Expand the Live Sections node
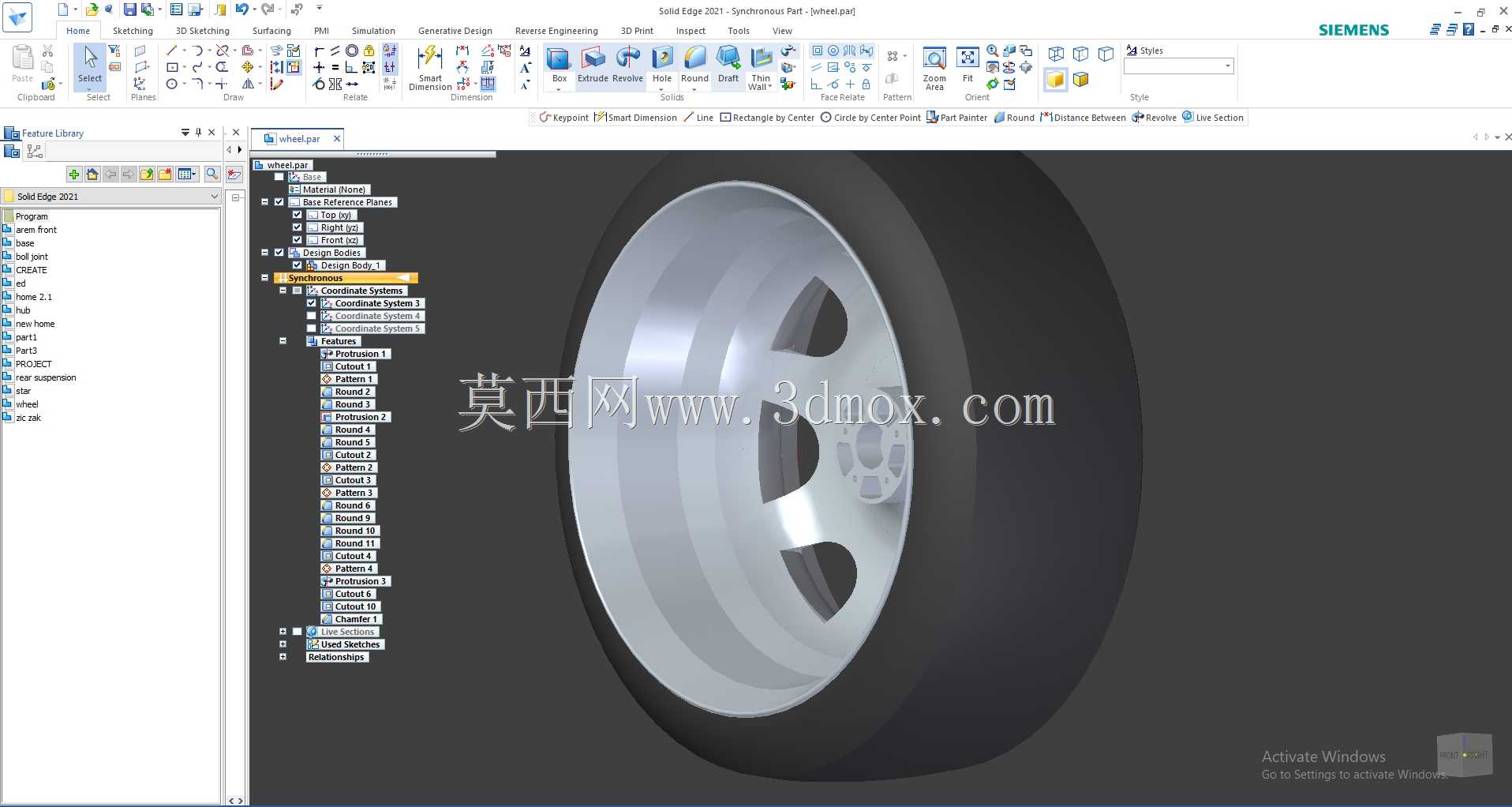Image resolution: width=1512 pixels, height=807 pixels. pyautogui.click(x=283, y=632)
